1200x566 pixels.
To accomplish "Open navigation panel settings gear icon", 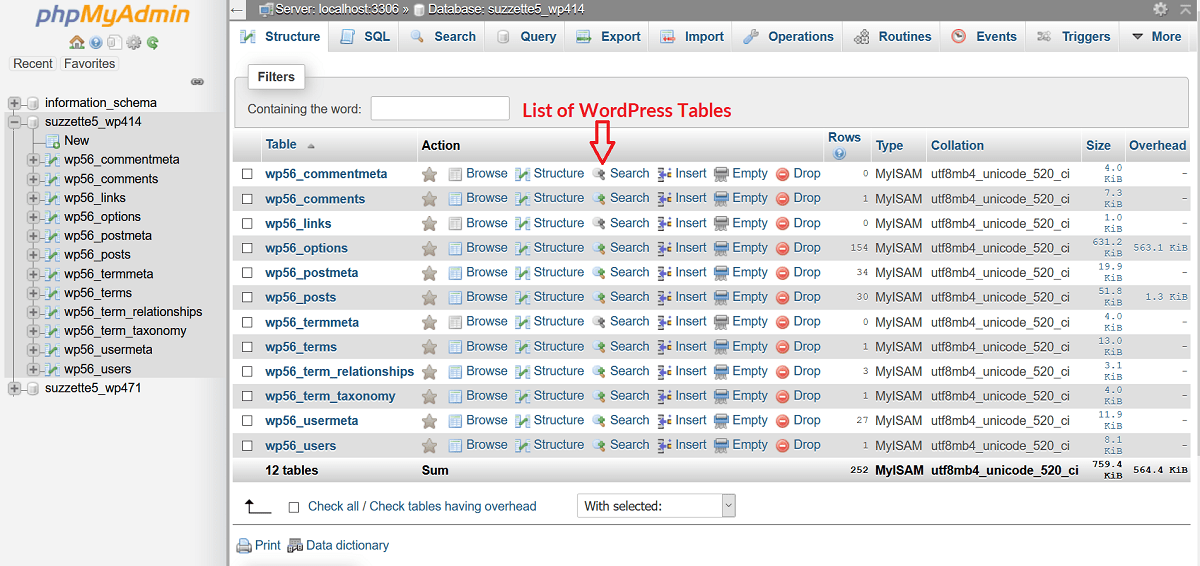I will (x=134, y=43).
